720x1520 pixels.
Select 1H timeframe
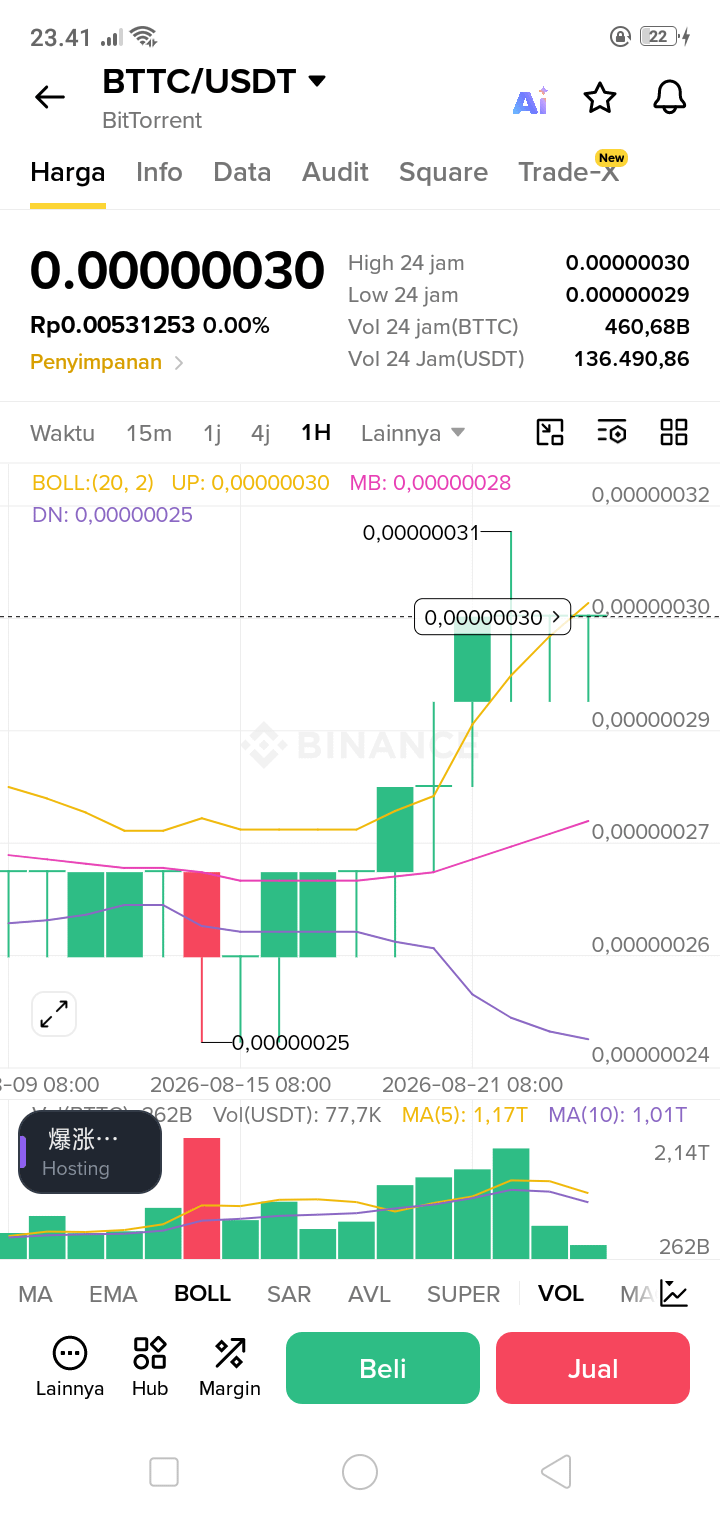tap(316, 433)
